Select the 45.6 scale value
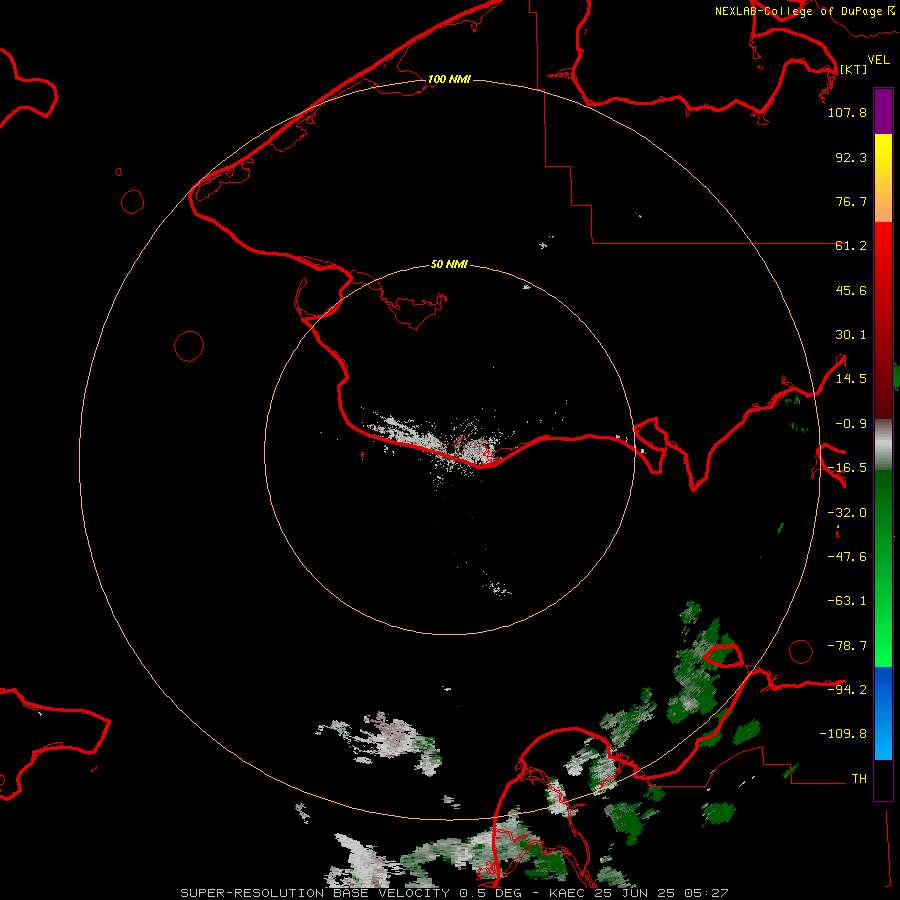The width and height of the screenshot is (900, 900). 851,290
